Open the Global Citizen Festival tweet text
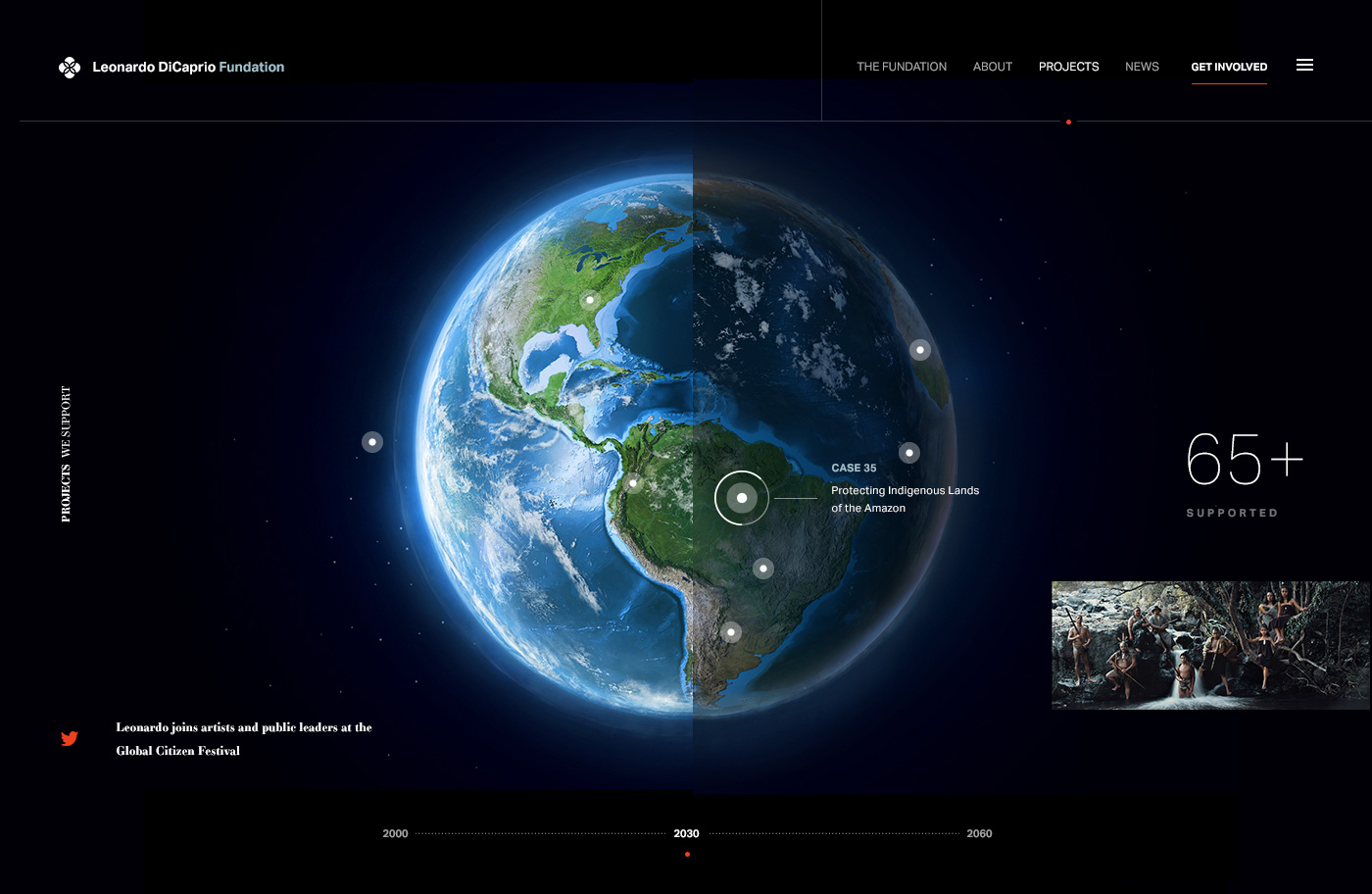 tap(244, 739)
